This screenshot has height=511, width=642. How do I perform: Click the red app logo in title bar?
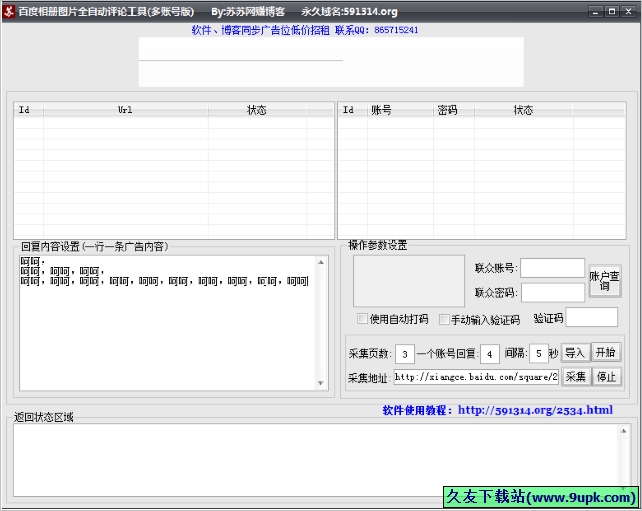pos(8,11)
